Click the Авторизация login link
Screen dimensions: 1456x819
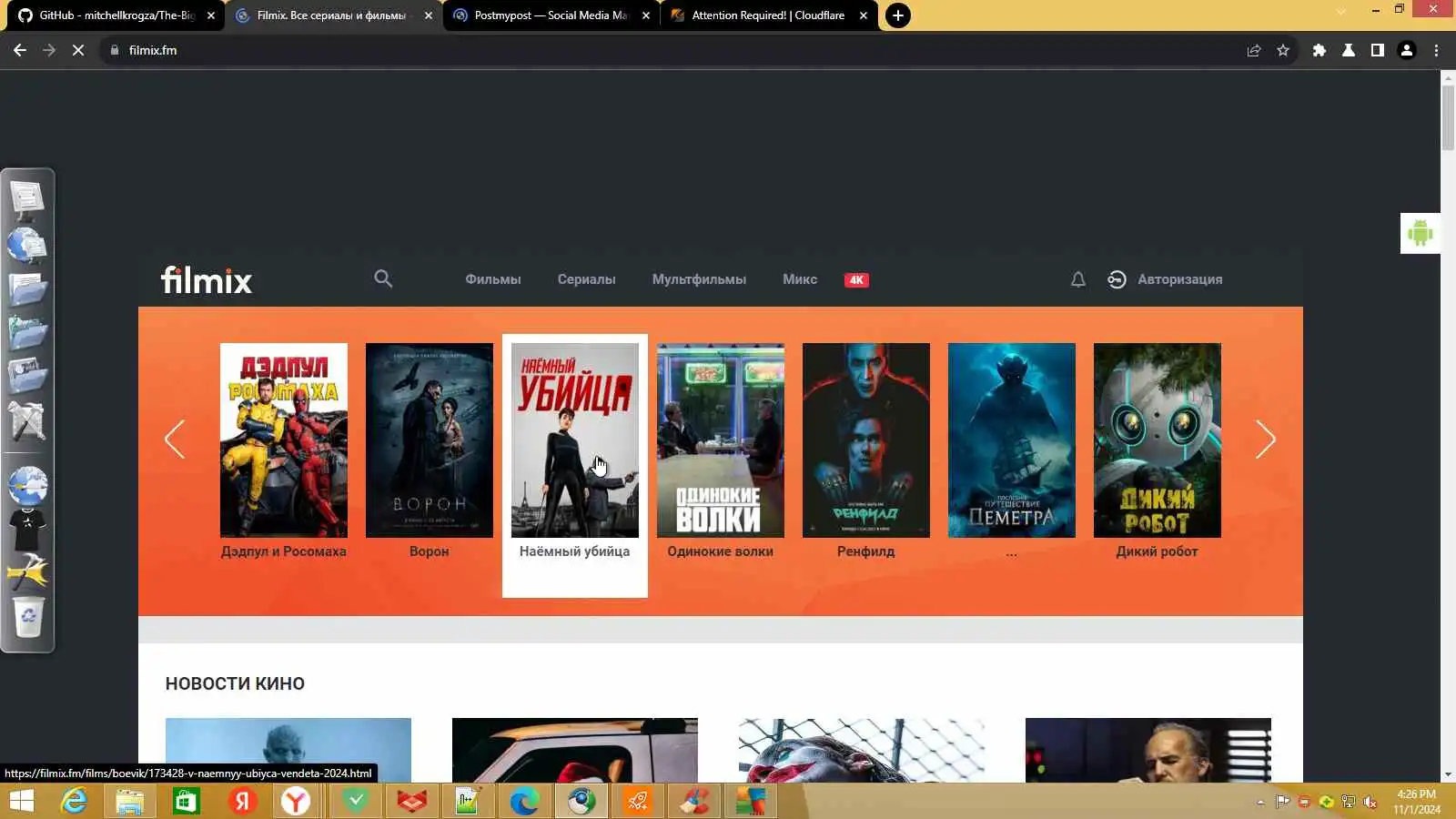[1179, 279]
